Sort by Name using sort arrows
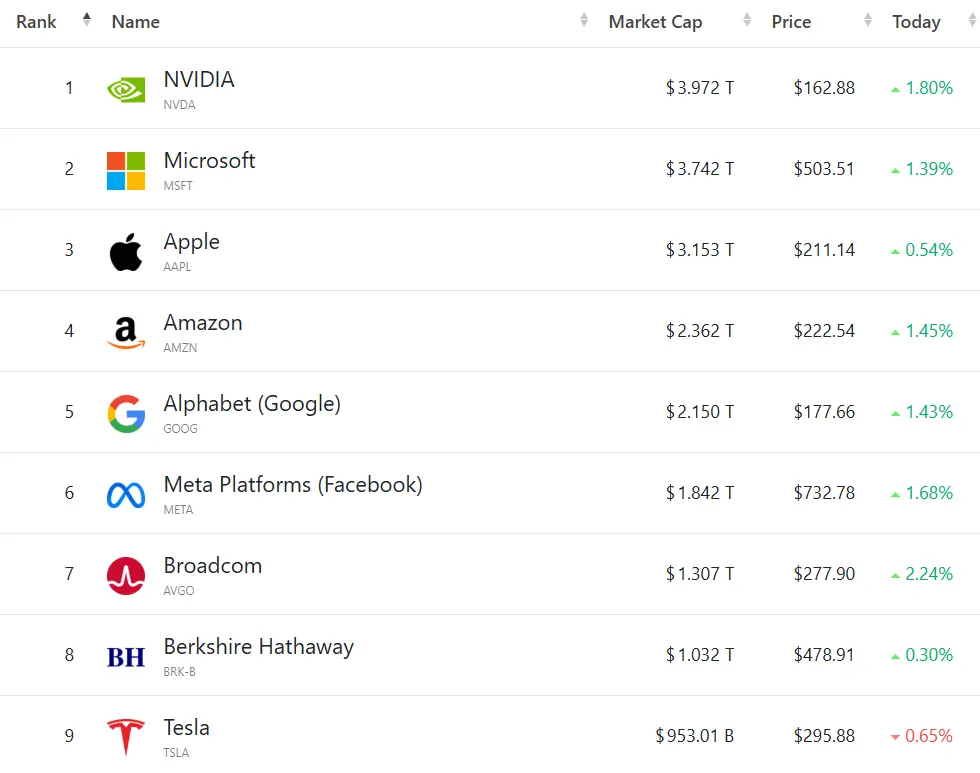 click(584, 20)
